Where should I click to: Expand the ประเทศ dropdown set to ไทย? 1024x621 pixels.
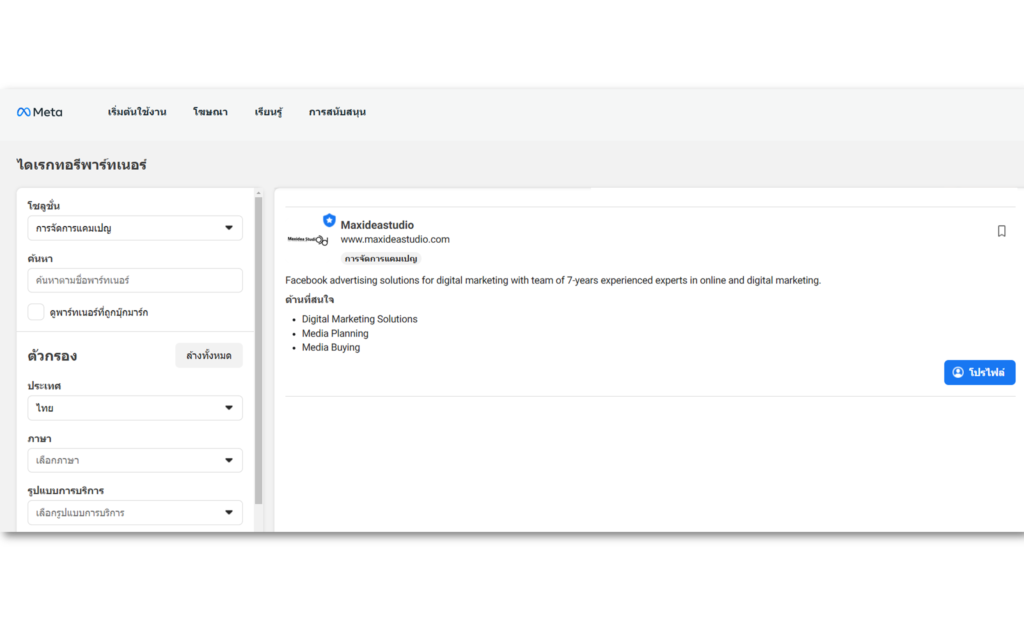[135, 408]
